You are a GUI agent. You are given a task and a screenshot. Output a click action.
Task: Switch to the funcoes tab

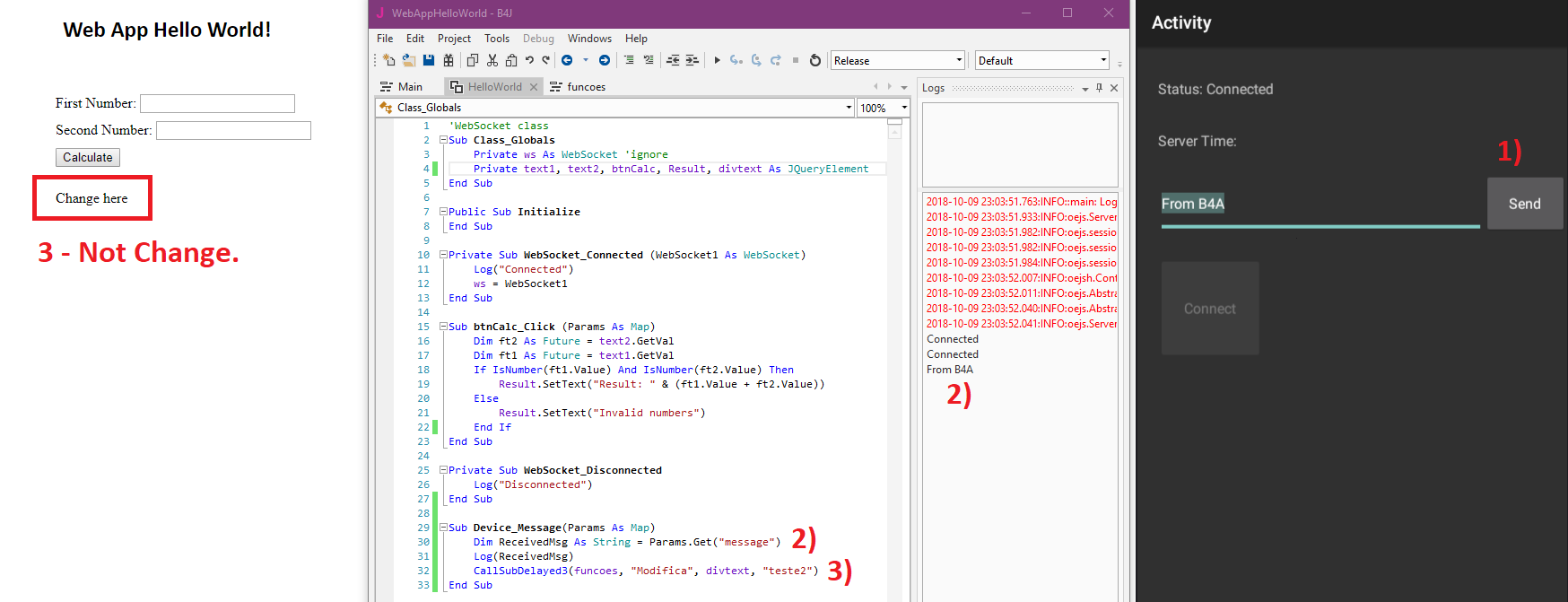(x=578, y=87)
